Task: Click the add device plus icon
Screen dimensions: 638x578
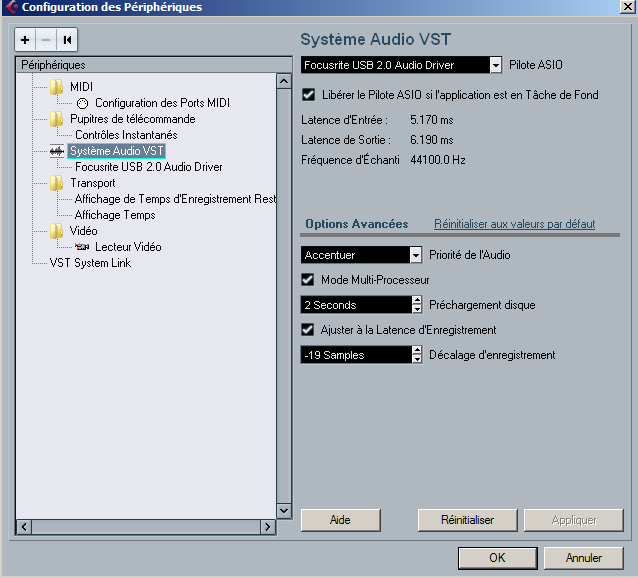Action: (x=25, y=40)
